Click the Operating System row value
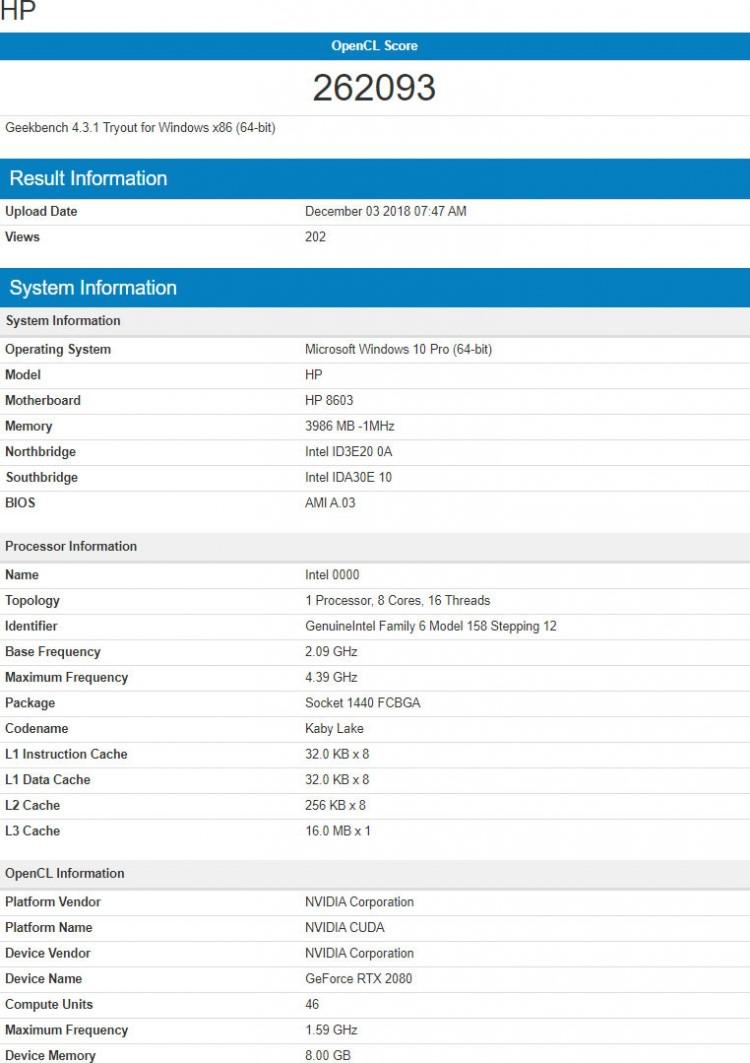The width and height of the screenshot is (750, 1063). coord(398,349)
